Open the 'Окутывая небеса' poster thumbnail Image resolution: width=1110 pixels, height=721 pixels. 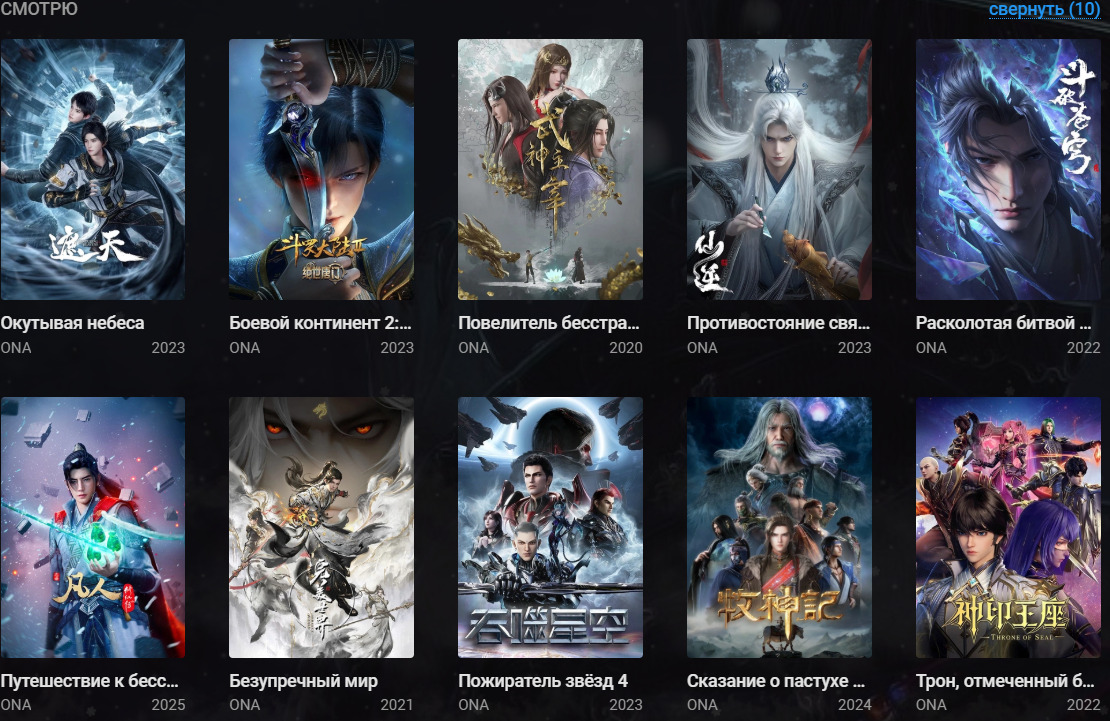click(x=93, y=169)
